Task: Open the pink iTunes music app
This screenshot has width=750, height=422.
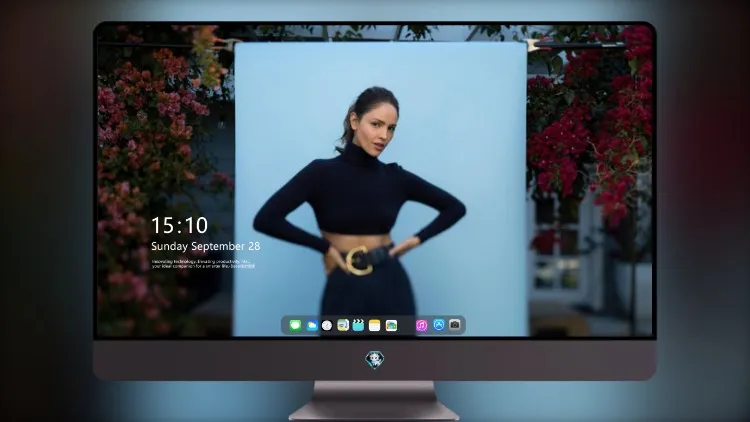Action: [421, 325]
